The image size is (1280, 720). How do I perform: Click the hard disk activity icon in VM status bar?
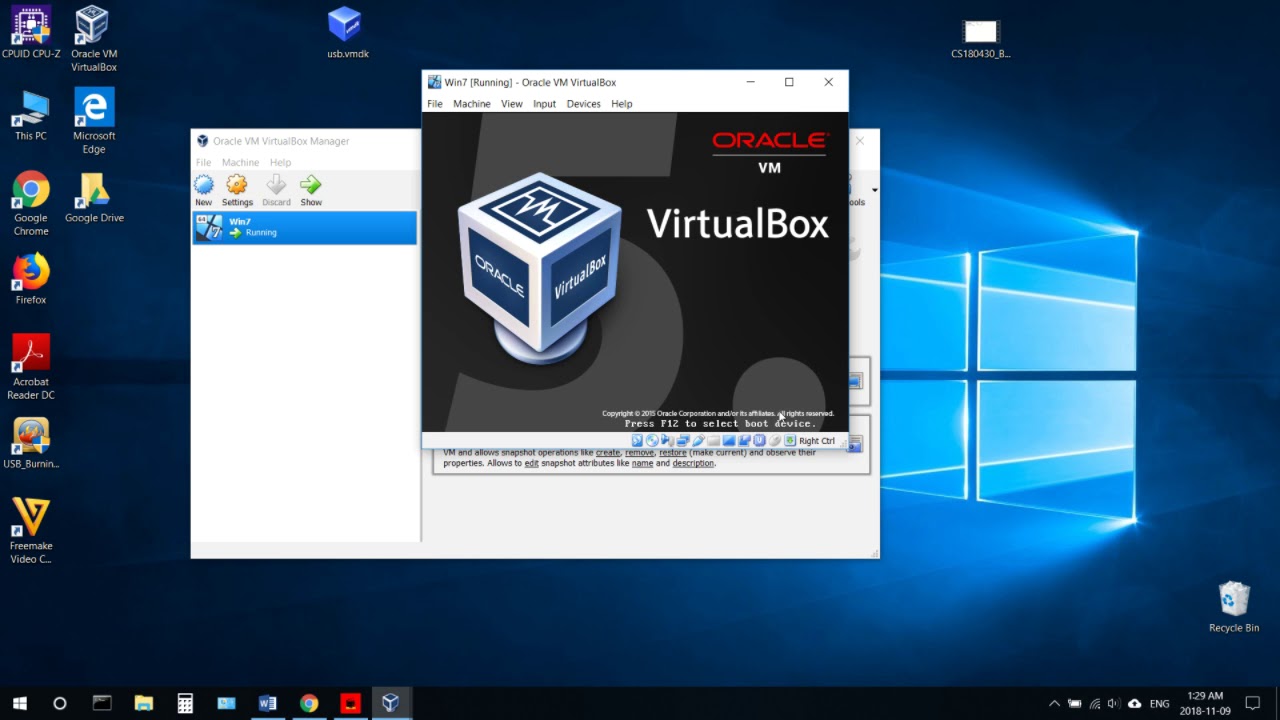[x=637, y=441]
